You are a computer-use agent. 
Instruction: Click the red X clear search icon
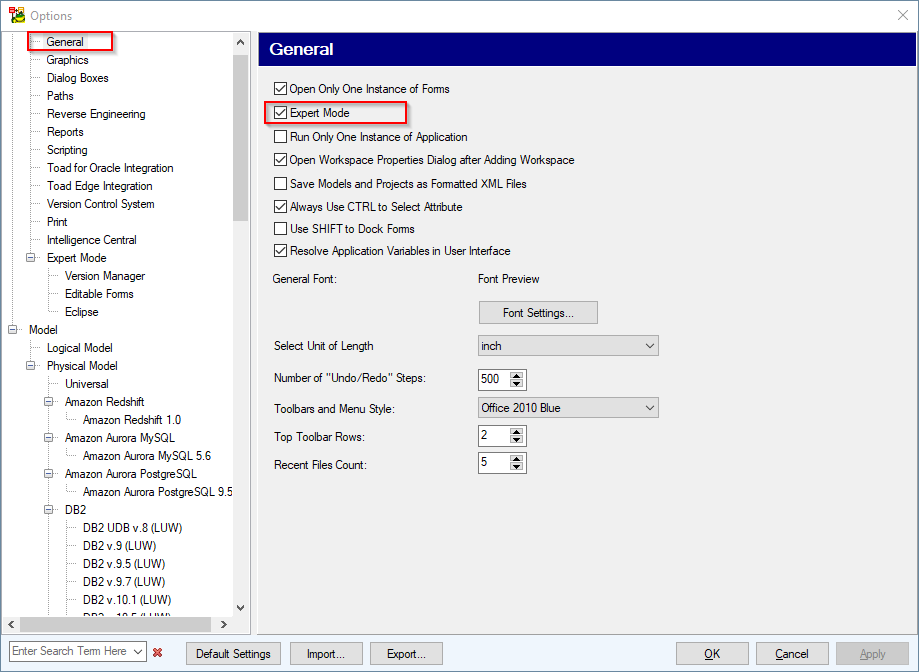157,652
